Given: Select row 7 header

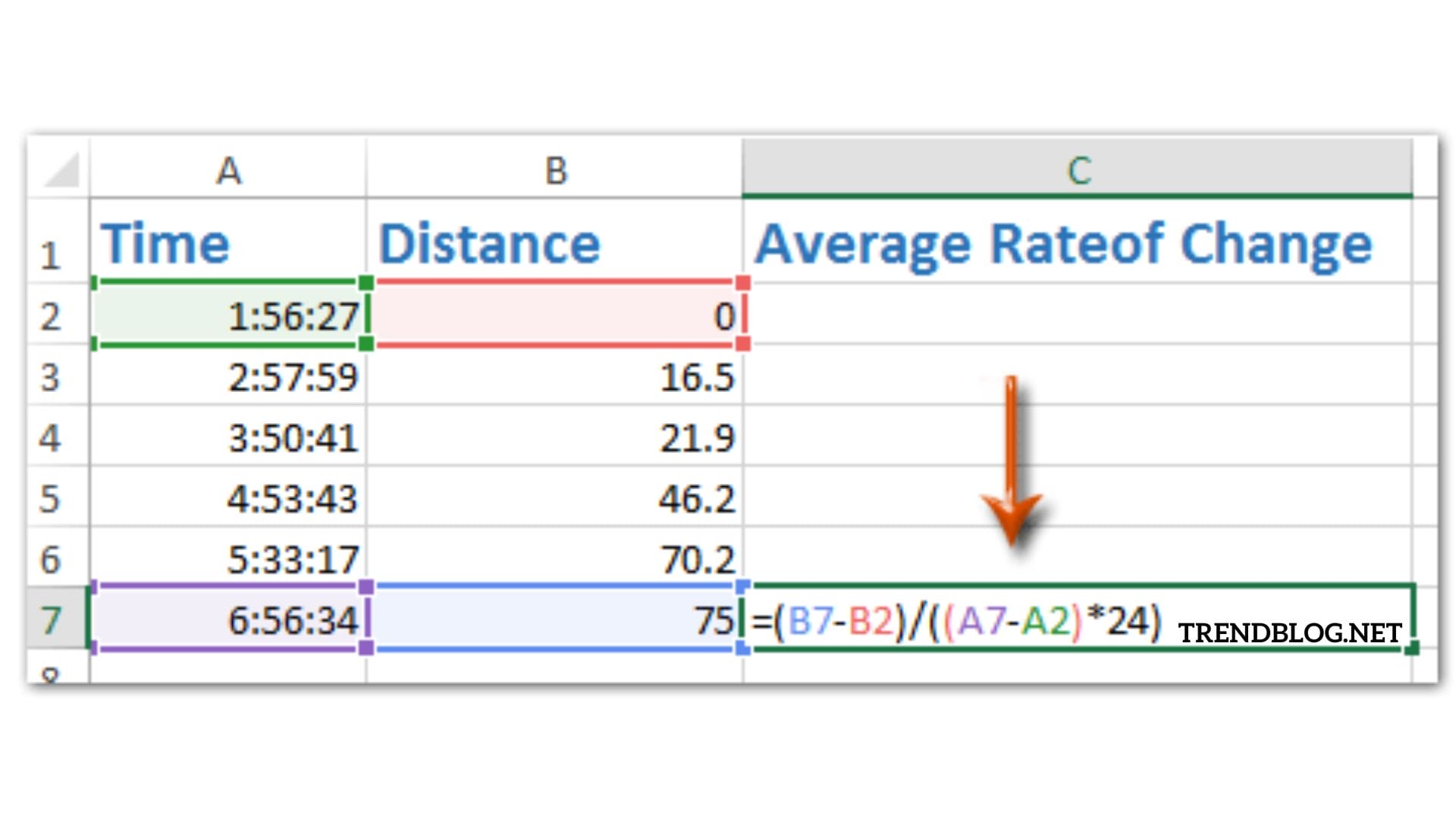Looking at the screenshot, I should point(50,620).
